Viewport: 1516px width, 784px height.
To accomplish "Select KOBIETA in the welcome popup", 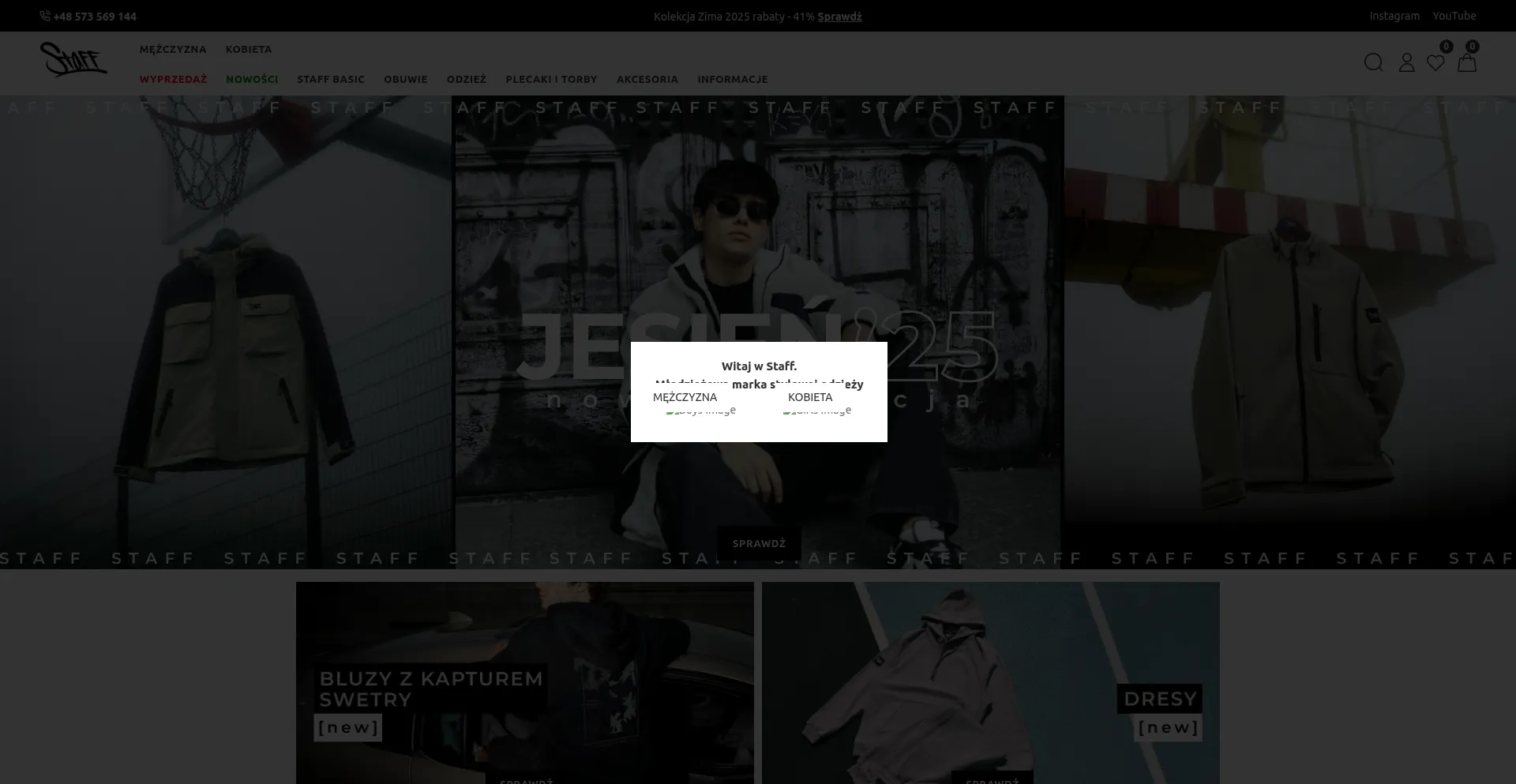I will coord(810,397).
